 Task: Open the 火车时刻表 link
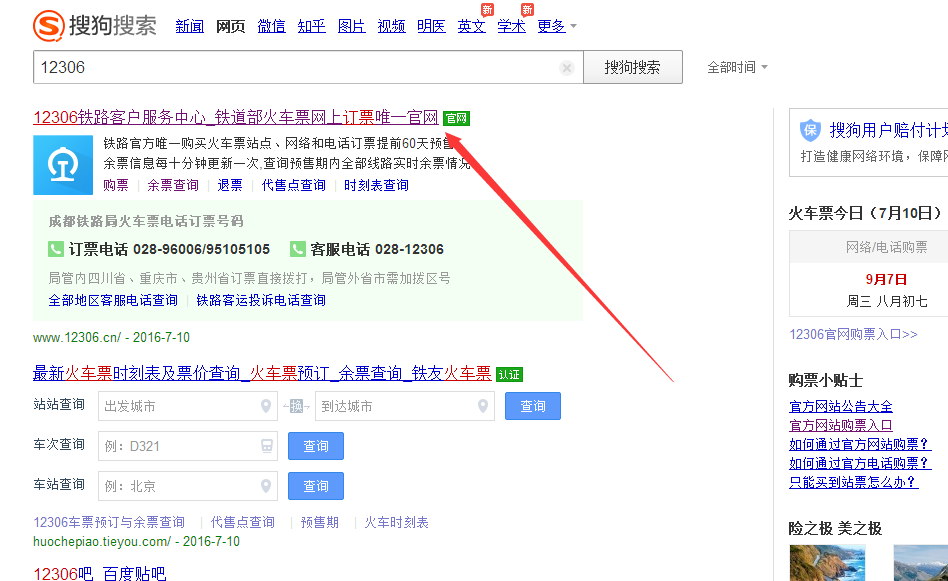click(397, 522)
